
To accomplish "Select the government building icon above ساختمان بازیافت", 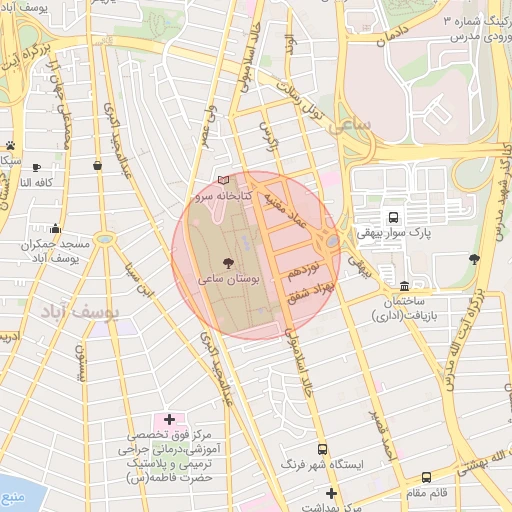I will 404,286.
